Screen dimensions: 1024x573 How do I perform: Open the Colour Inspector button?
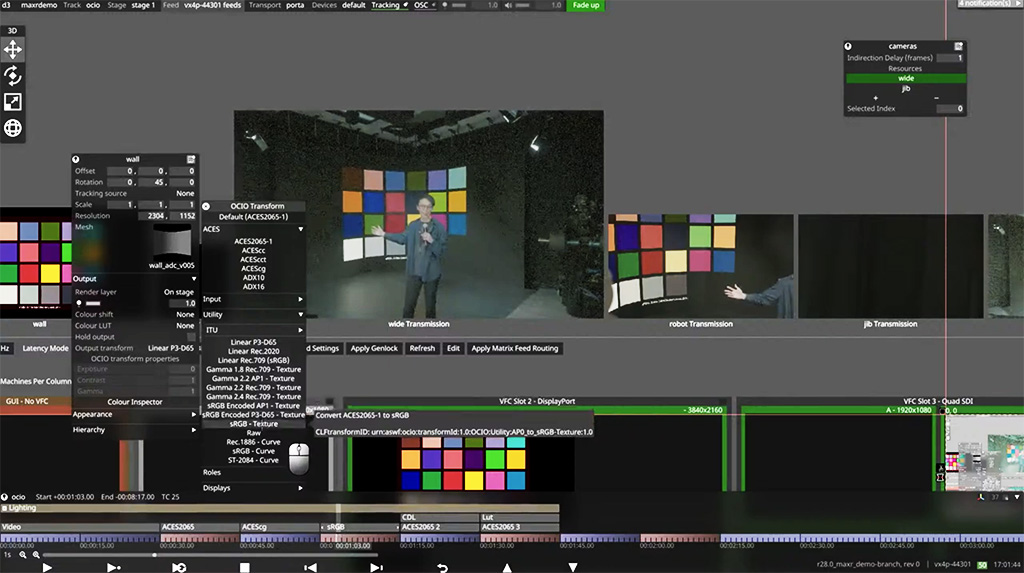pos(135,402)
